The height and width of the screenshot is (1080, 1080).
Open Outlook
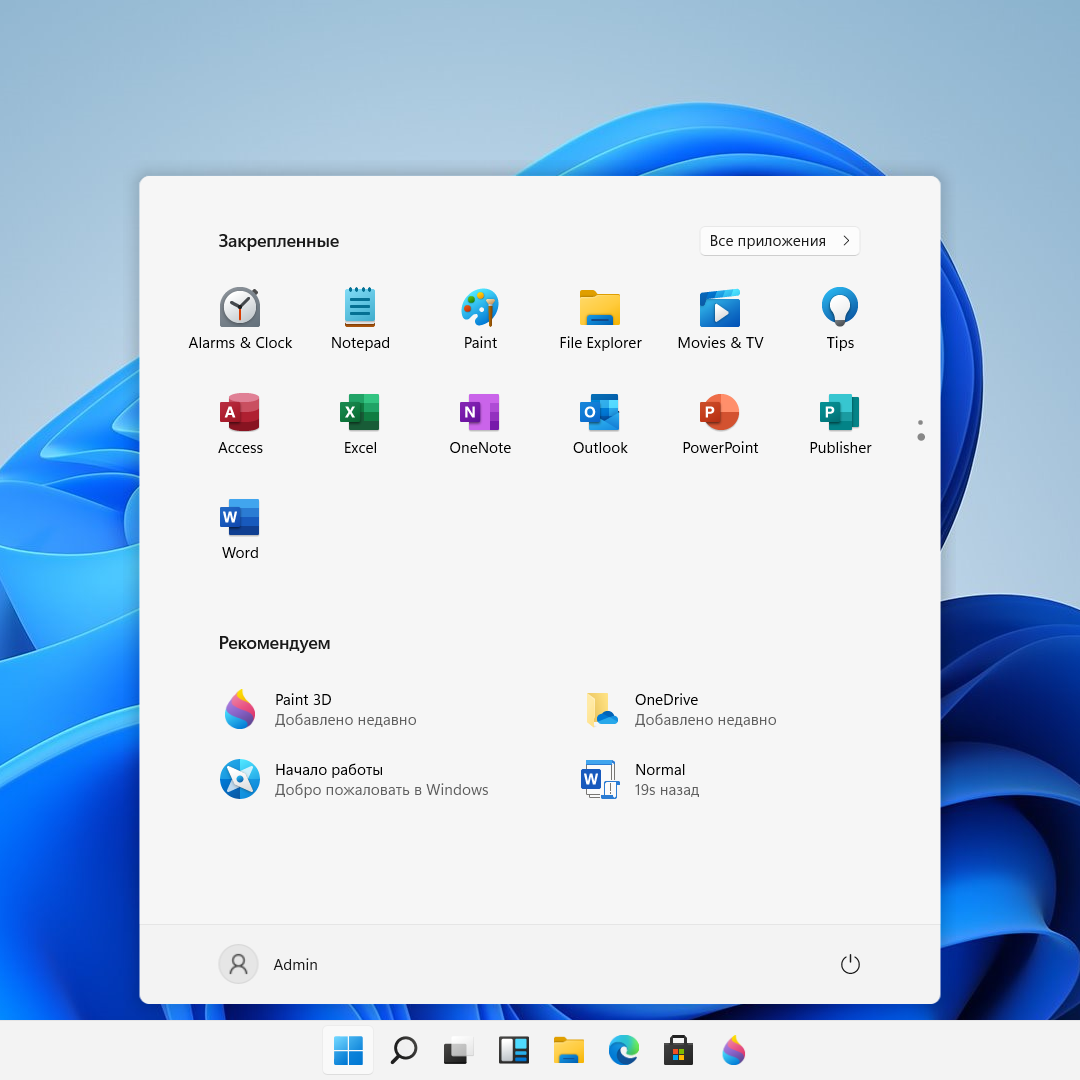(600, 423)
